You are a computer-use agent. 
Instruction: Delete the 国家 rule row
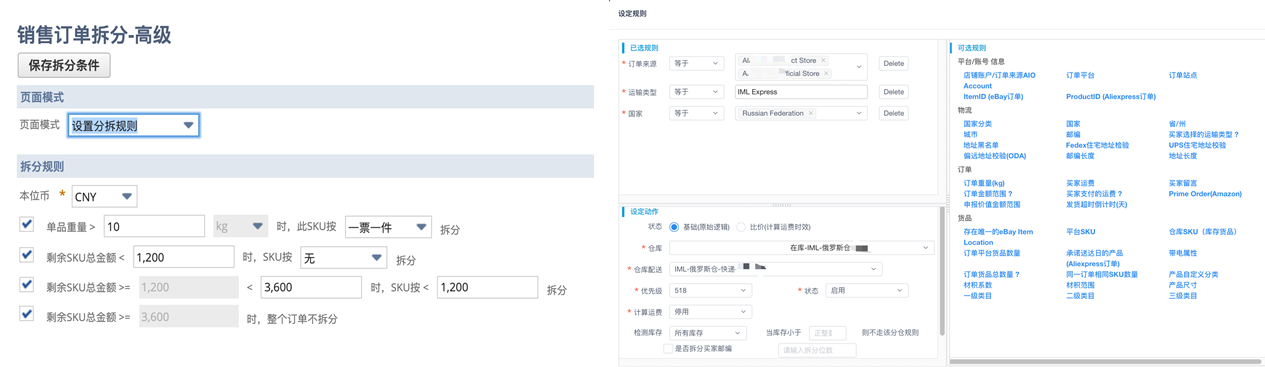point(893,113)
